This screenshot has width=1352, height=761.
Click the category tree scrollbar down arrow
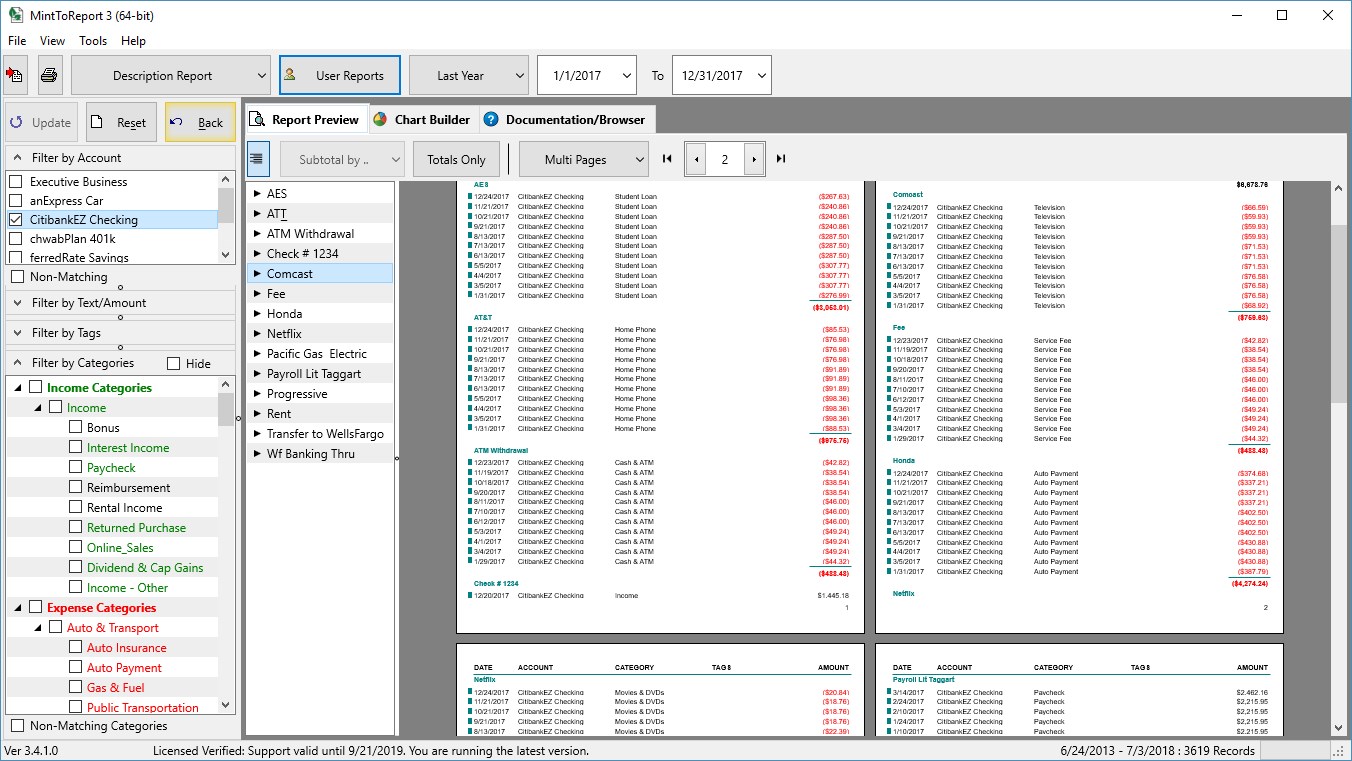226,705
